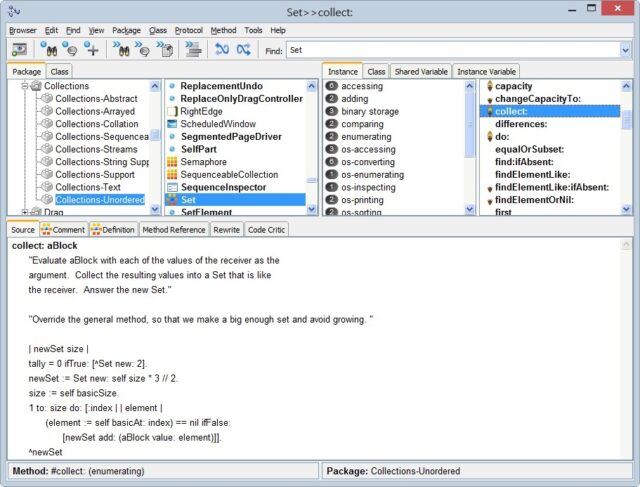Image resolution: width=640 pixels, height=487 pixels.
Task: Click the SequenceInspector window icon
Action: coord(173,187)
